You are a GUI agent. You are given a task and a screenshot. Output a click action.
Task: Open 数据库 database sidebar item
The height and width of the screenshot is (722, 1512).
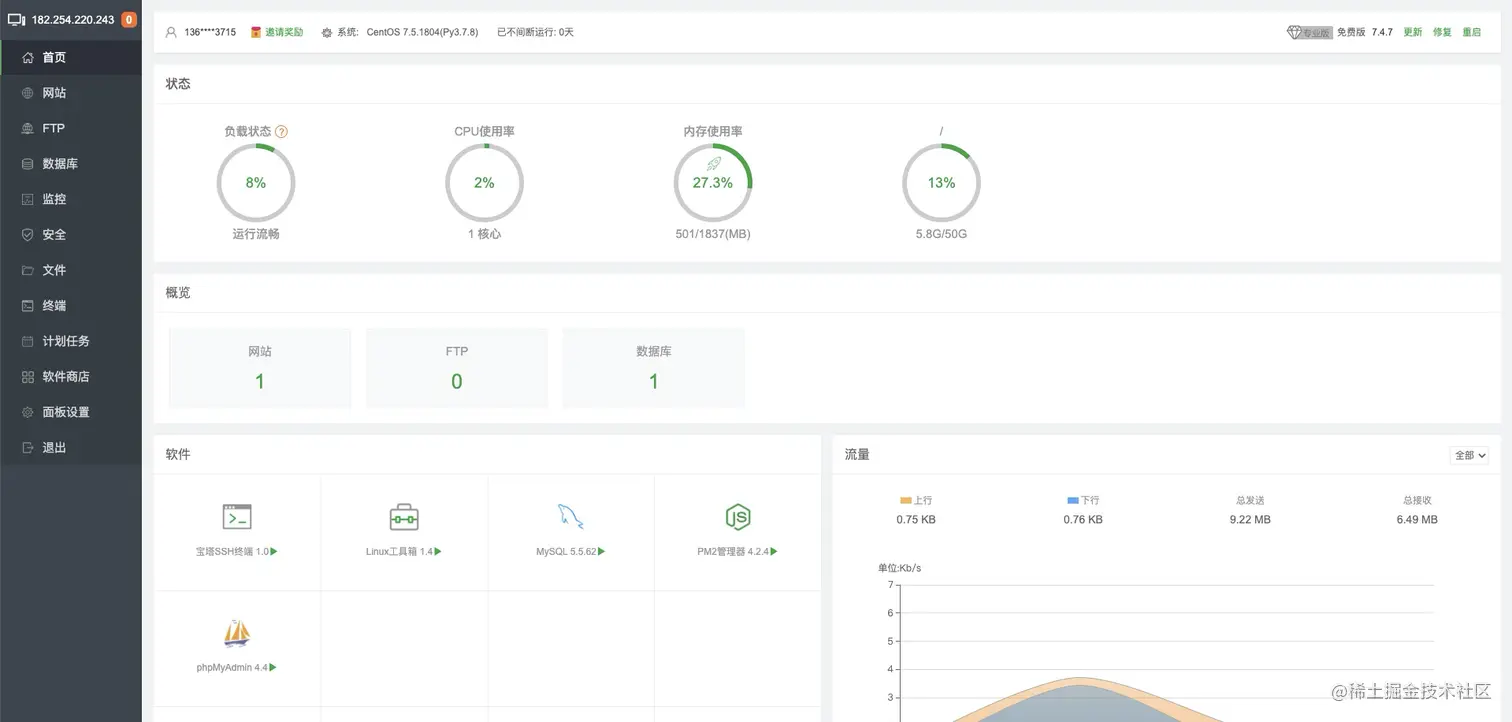pos(71,164)
